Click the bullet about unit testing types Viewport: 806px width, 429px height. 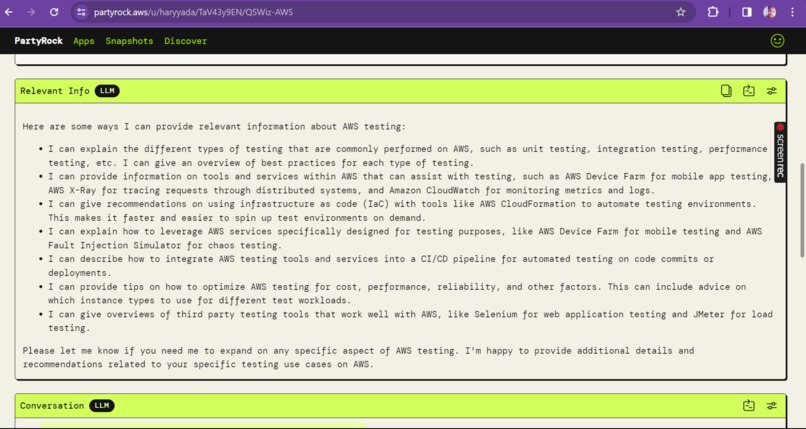408,156
